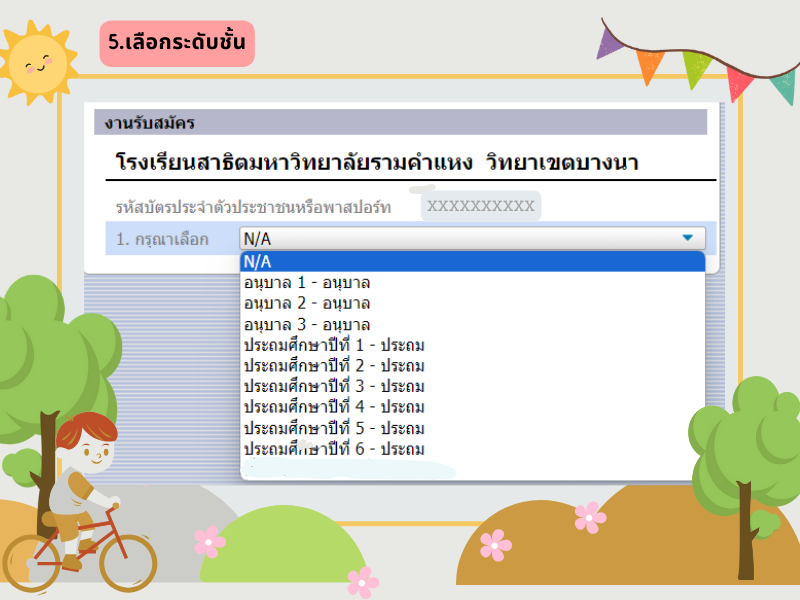
Task: Choose อนุบาล 1 - อนุบาล option
Action: (x=472, y=282)
